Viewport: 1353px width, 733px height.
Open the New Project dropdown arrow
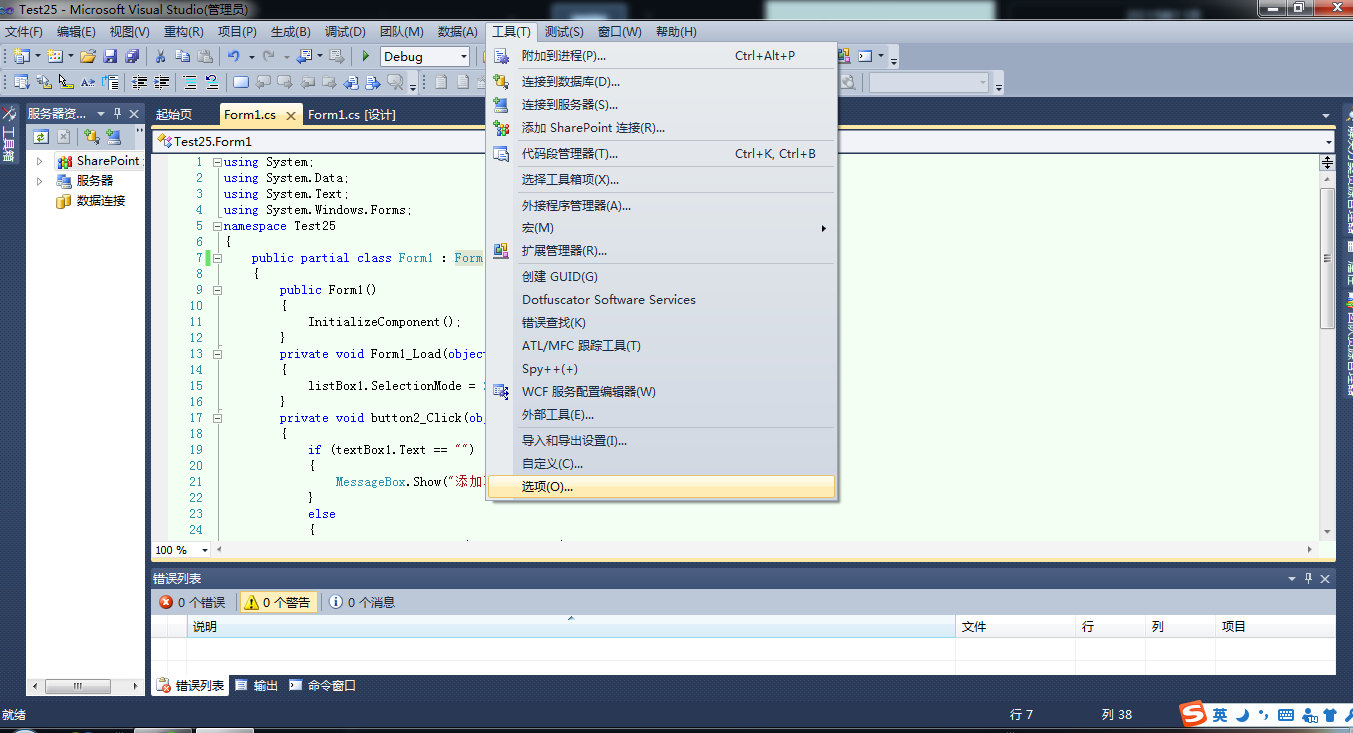click(x=38, y=57)
